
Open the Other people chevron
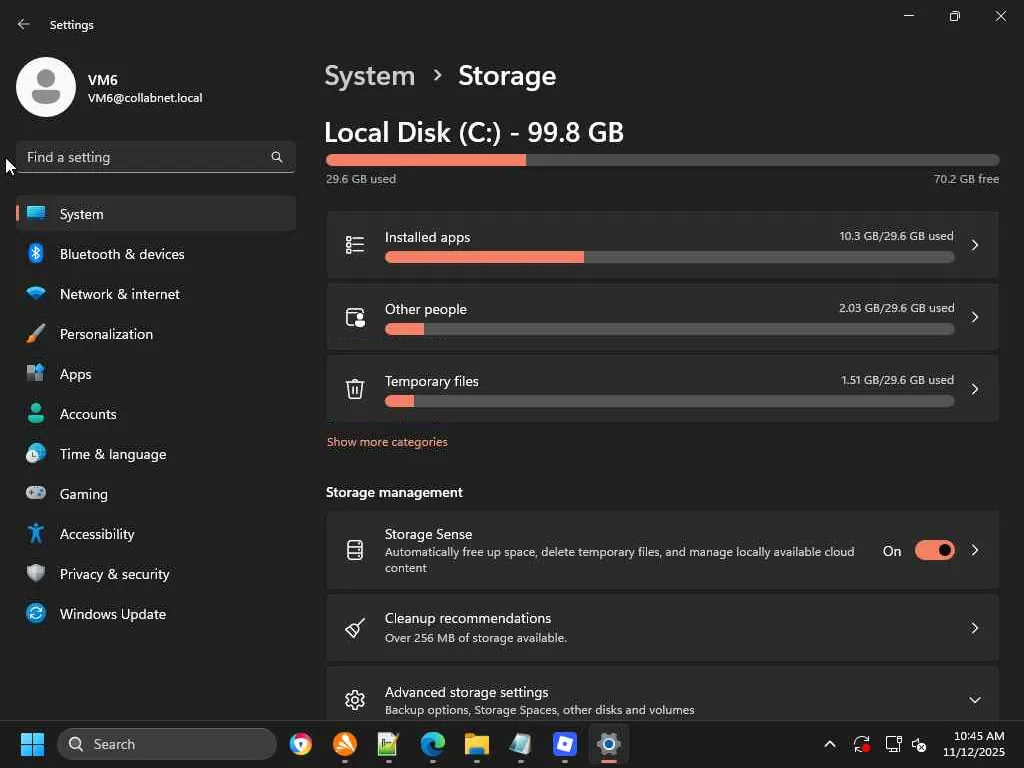[974, 317]
